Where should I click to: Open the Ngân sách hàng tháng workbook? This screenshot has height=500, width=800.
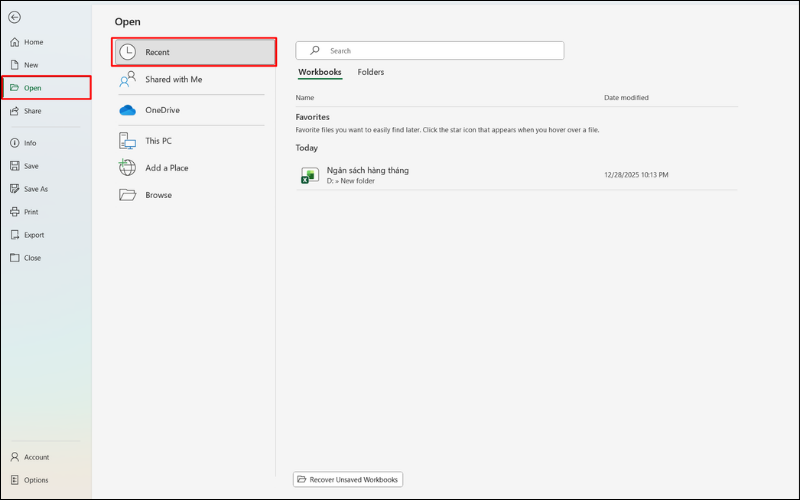tap(516, 175)
